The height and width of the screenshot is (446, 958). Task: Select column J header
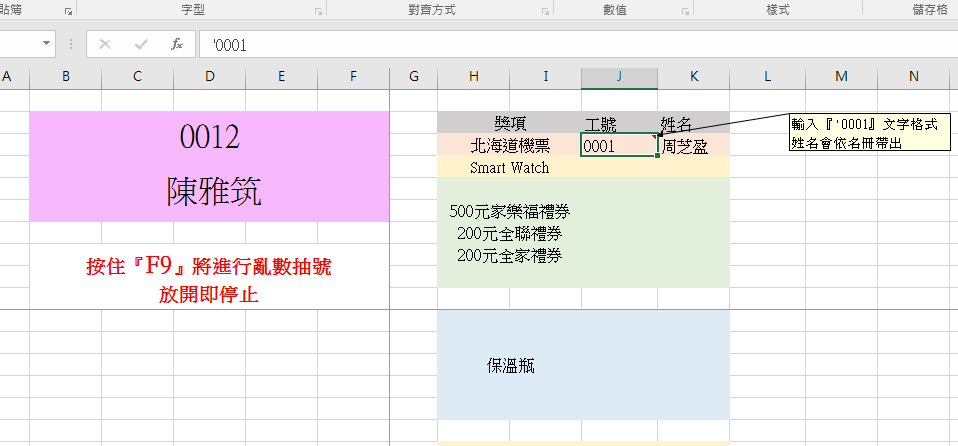pos(620,76)
